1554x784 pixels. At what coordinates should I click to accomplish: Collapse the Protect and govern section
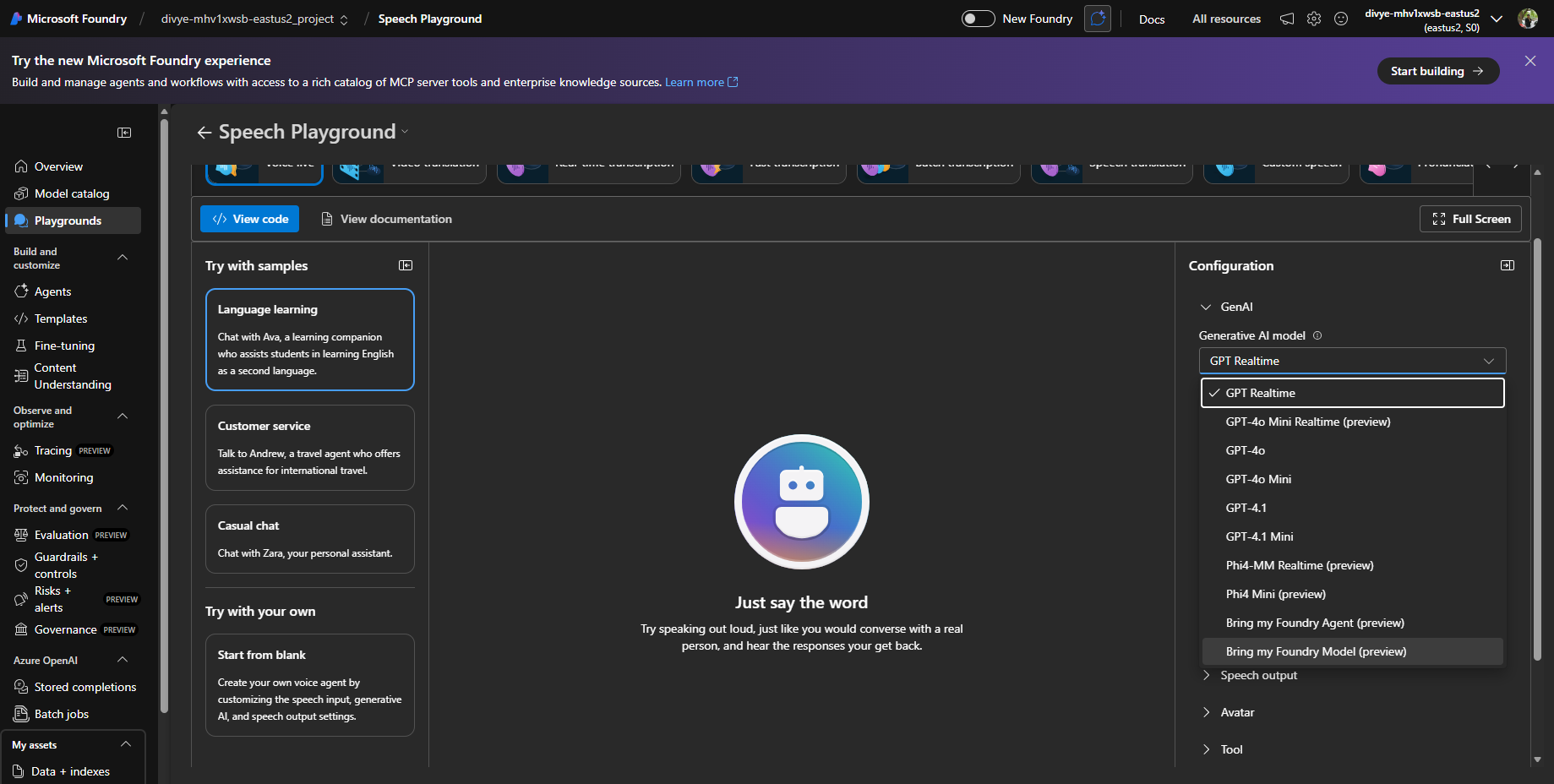[123, 508]
